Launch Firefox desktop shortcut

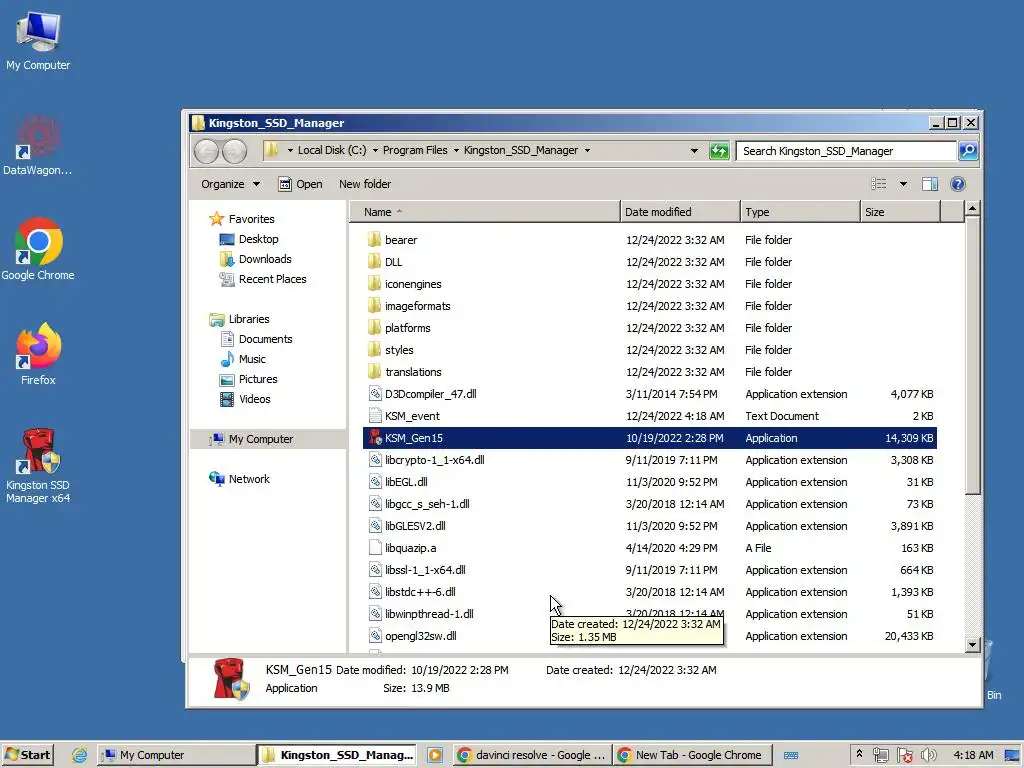38,354
